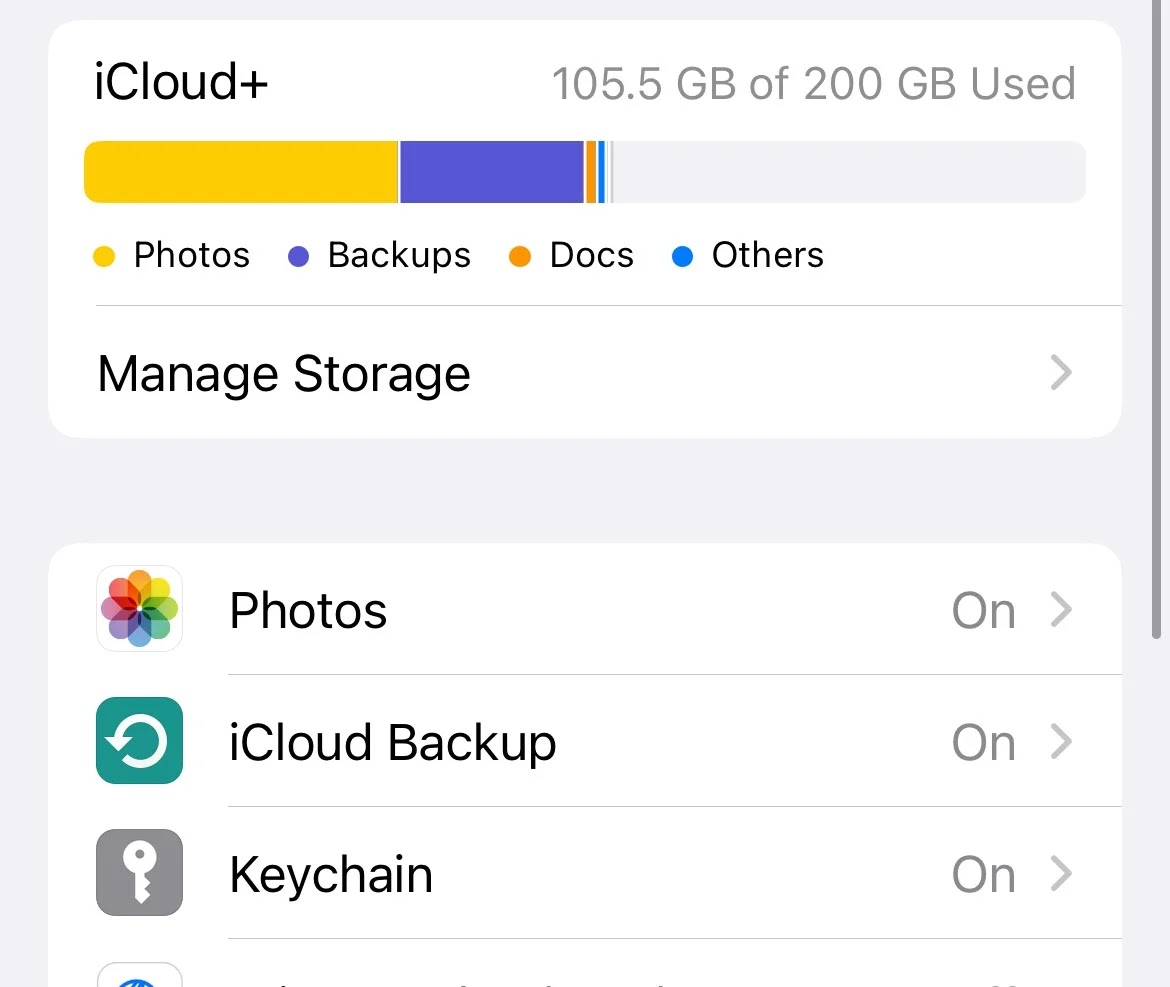Expand the iCloud Backup row chevron

[1061, 742]
